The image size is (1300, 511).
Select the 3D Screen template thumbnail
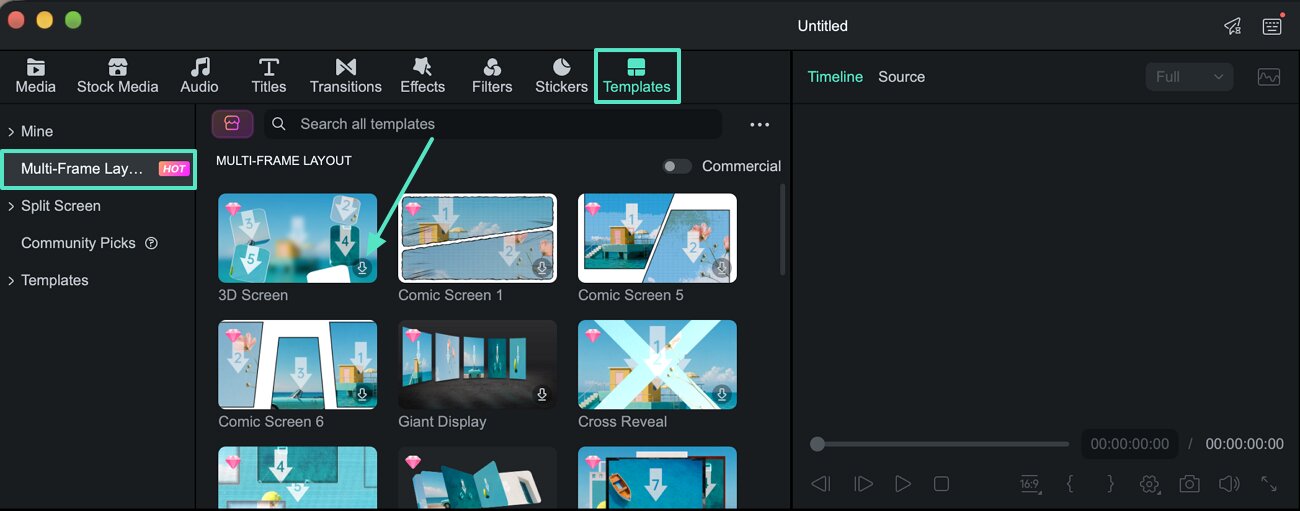(298, 238)
